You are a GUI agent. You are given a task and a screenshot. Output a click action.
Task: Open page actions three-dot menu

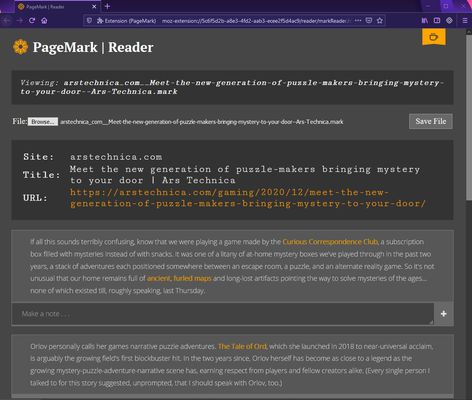point(358,21)
